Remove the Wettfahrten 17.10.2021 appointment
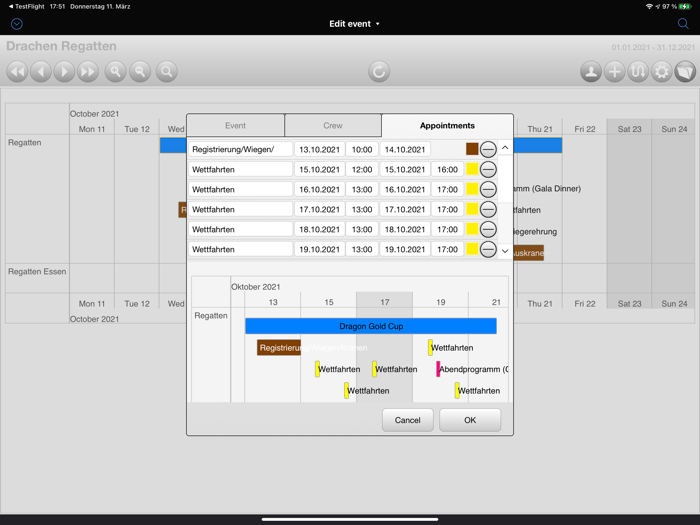Viewport: 700px width, 525px height. [x=488, y=209]
